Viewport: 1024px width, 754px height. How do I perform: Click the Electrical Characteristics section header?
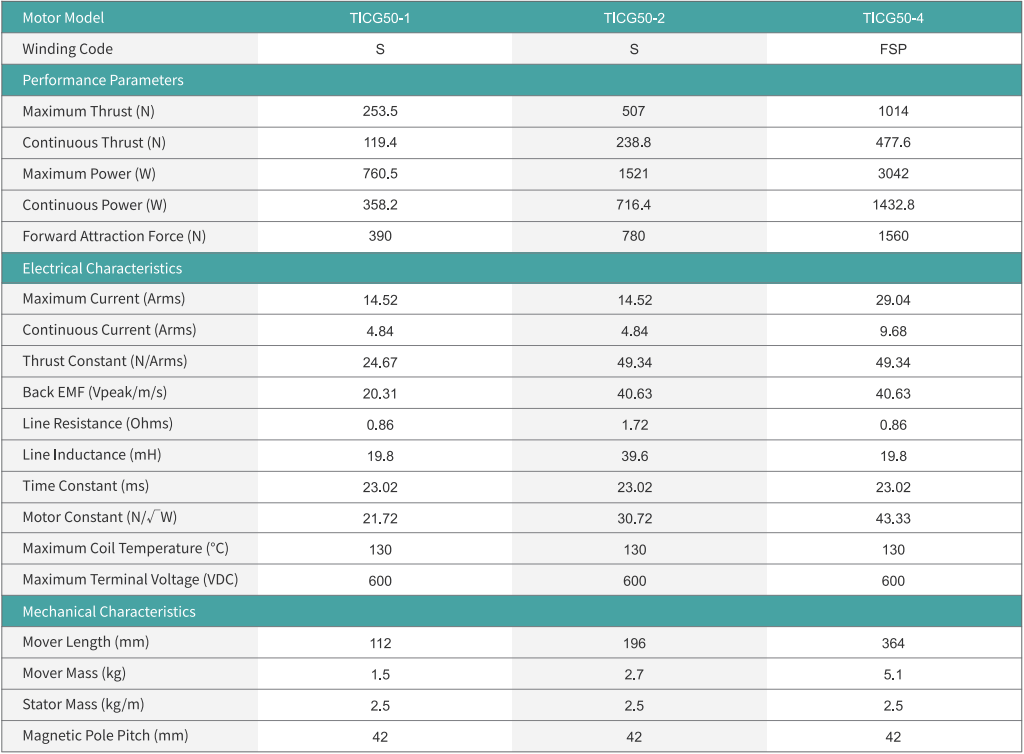(102, 268)
